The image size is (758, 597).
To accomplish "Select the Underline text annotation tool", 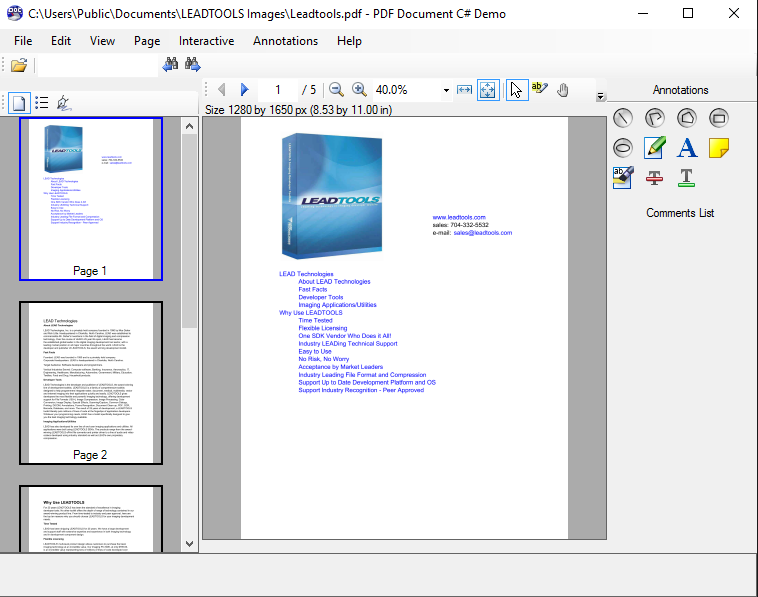I will click(x=686, y=178).
